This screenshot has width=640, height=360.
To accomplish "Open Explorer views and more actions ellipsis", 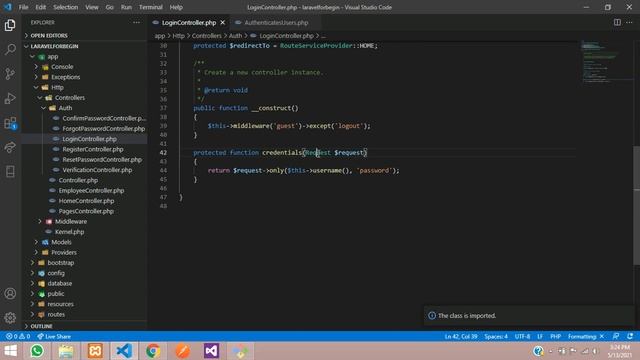I will coord(136,22).
